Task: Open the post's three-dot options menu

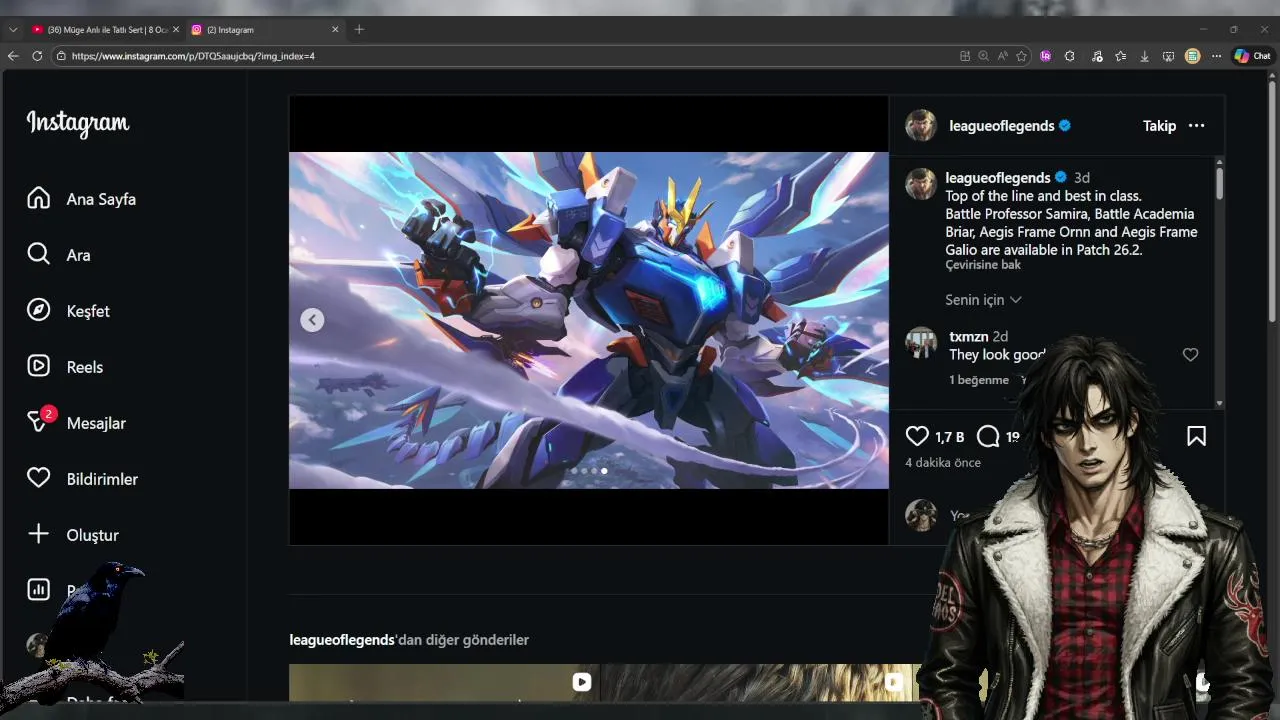Action: [1196, 126]
